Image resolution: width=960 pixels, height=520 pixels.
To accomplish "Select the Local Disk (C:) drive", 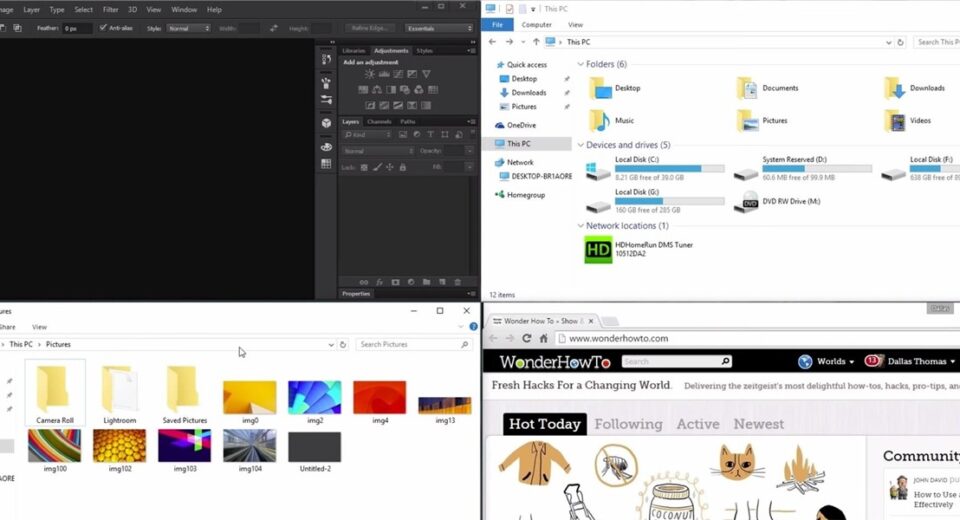I will 654,168.
